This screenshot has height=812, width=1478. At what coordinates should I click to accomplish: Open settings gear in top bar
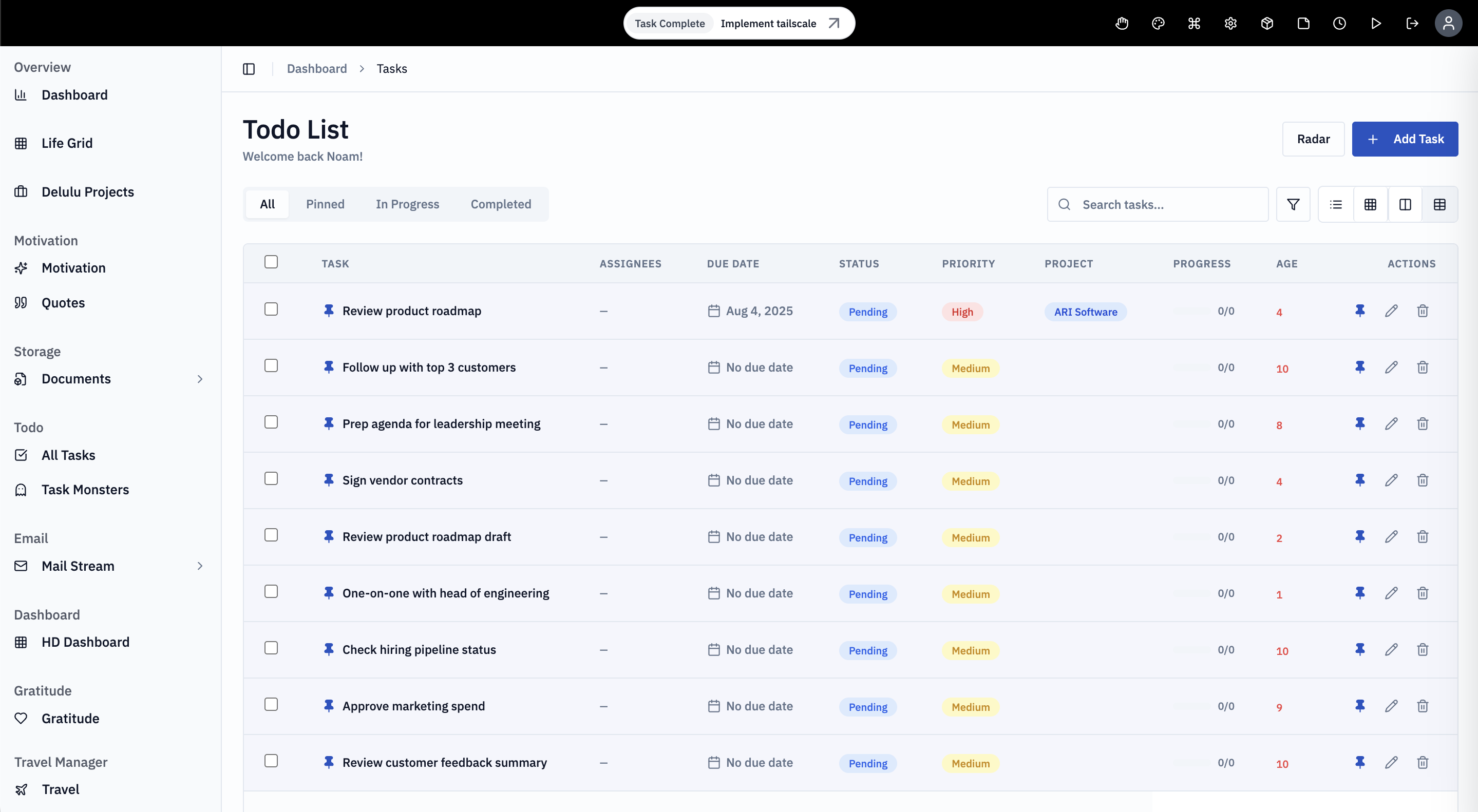pos(1230,24)
